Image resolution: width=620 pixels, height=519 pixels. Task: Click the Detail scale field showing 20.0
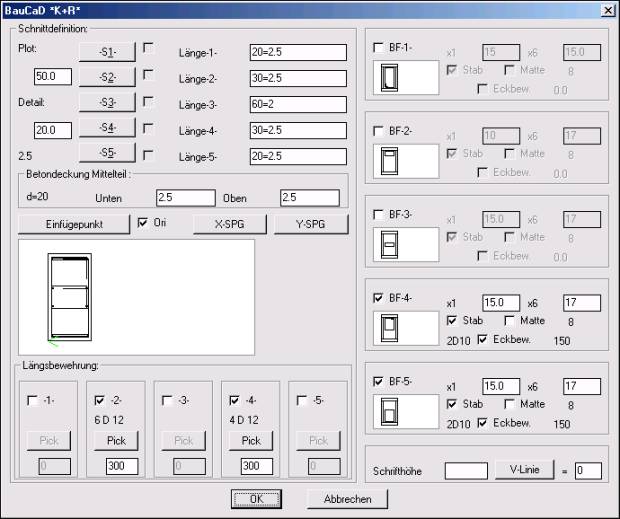[x=53, y=130]
